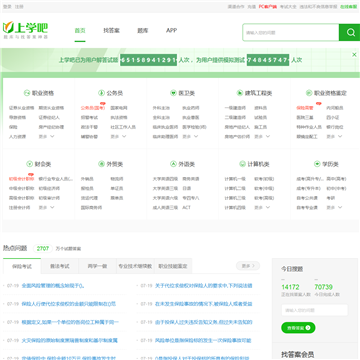Click the 找答案会员 heading

(x=297, y=354)
